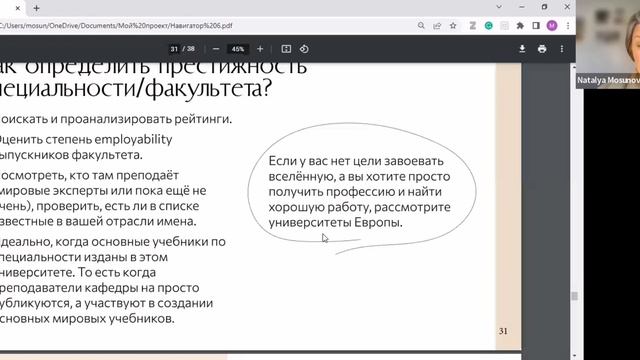
Task: Open the tab search chevron
Action: (499, 7)
